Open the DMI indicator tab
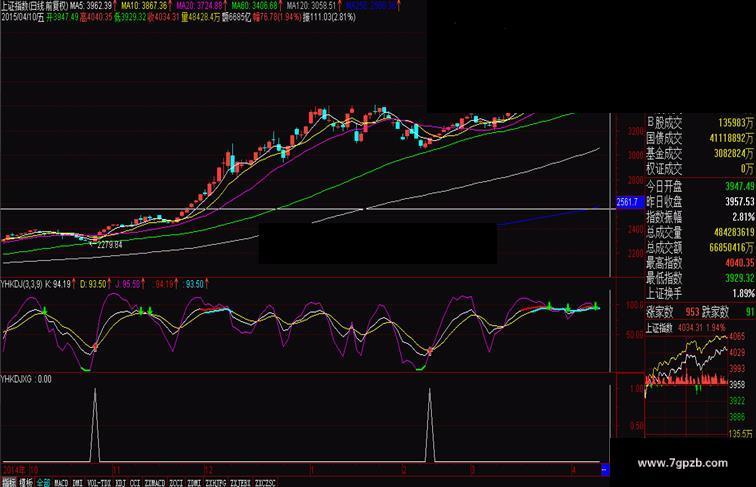Image resolution: width=756 pixels, height=487 pixels. pos(78,483)
